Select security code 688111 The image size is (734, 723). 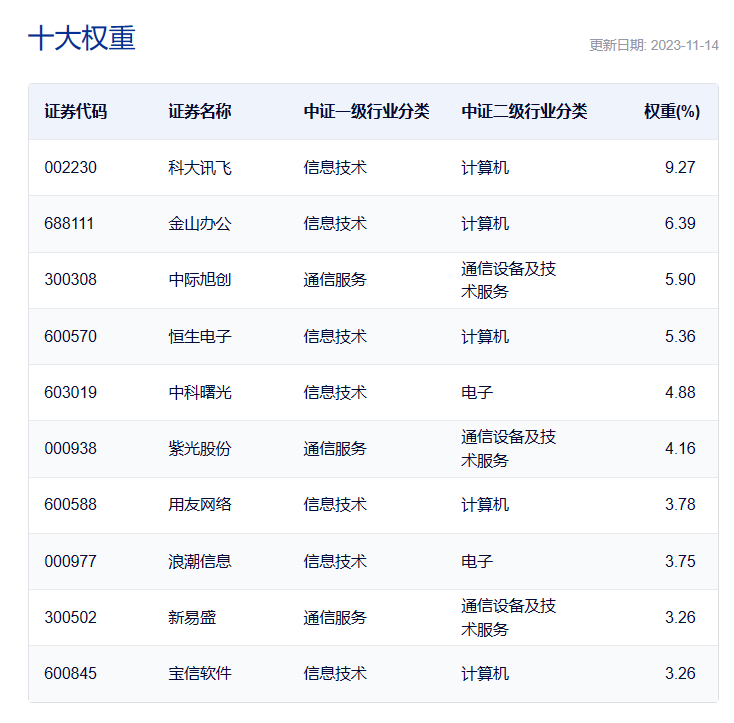click(69, 223)
